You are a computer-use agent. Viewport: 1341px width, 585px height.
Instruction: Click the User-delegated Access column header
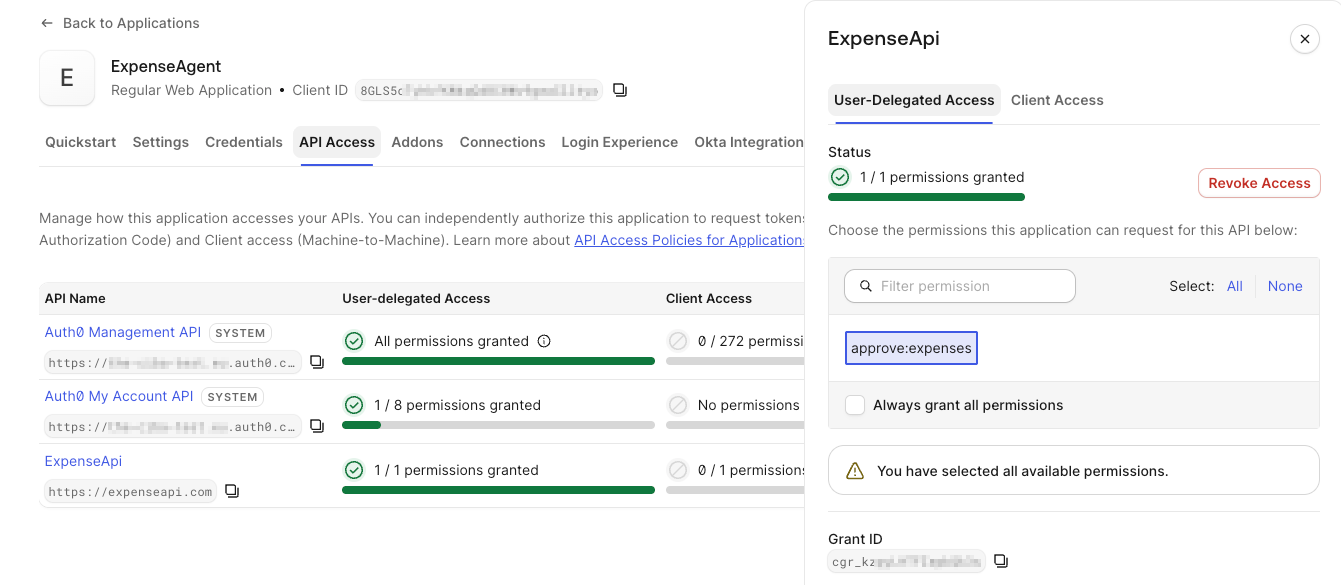[416, 298]
